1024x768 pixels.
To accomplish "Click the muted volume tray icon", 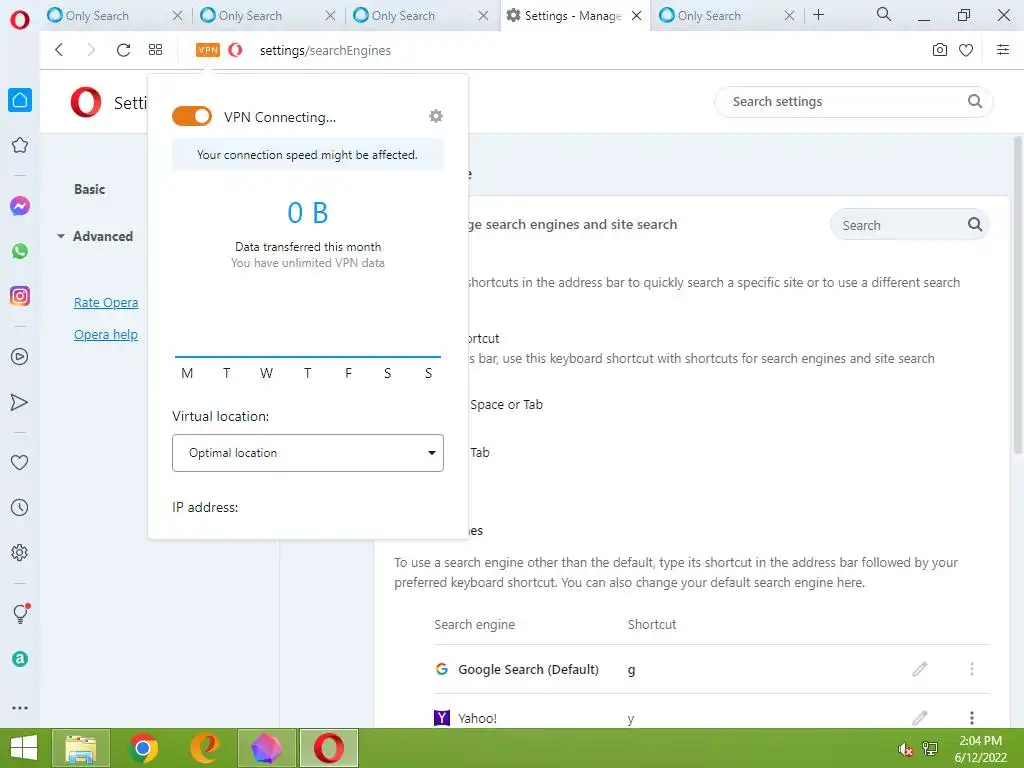I will pyautogui.click(x=905, y=749).
